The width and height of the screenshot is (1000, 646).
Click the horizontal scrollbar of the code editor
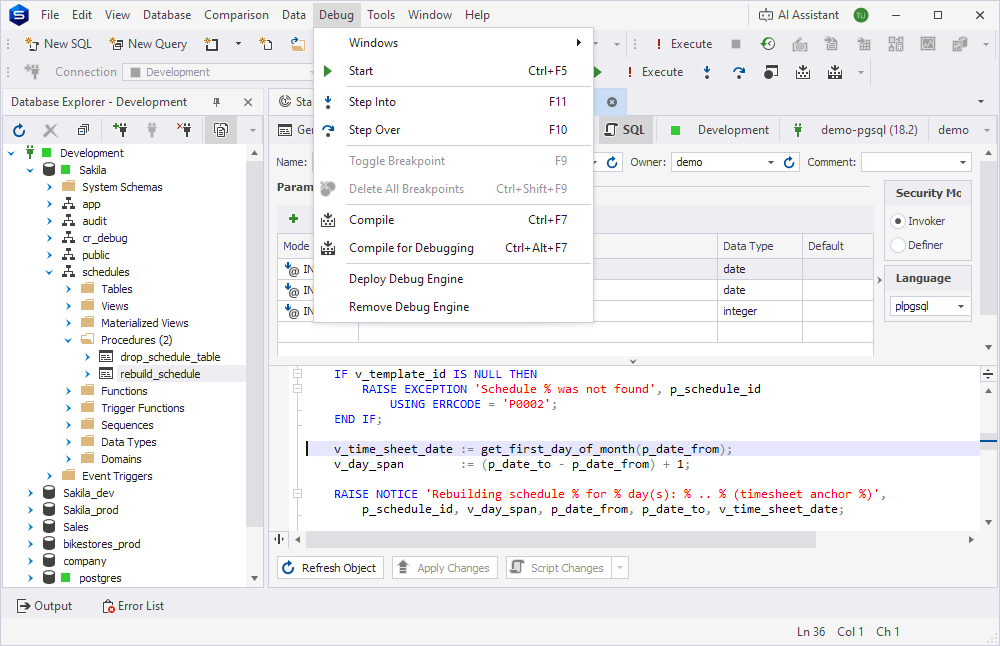pyautogui.click(x=561, y=540)
